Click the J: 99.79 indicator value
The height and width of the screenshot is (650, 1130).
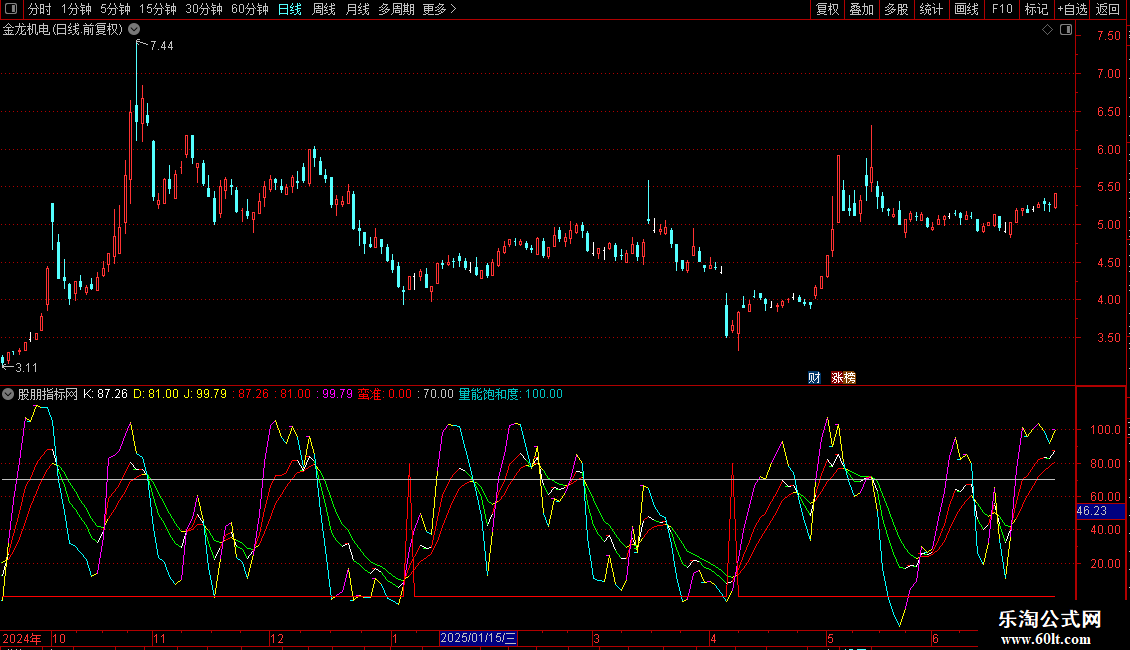tap(205, 394)
